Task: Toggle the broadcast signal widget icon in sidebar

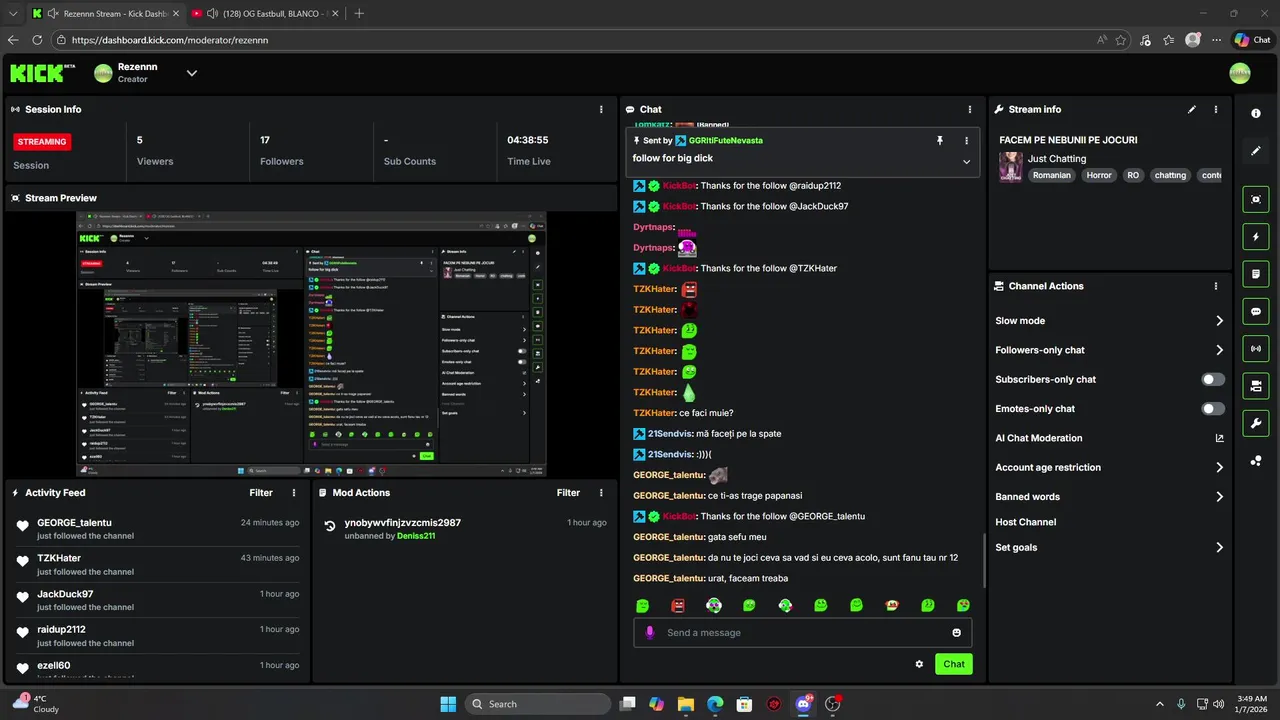Action: click(1256, 348)
